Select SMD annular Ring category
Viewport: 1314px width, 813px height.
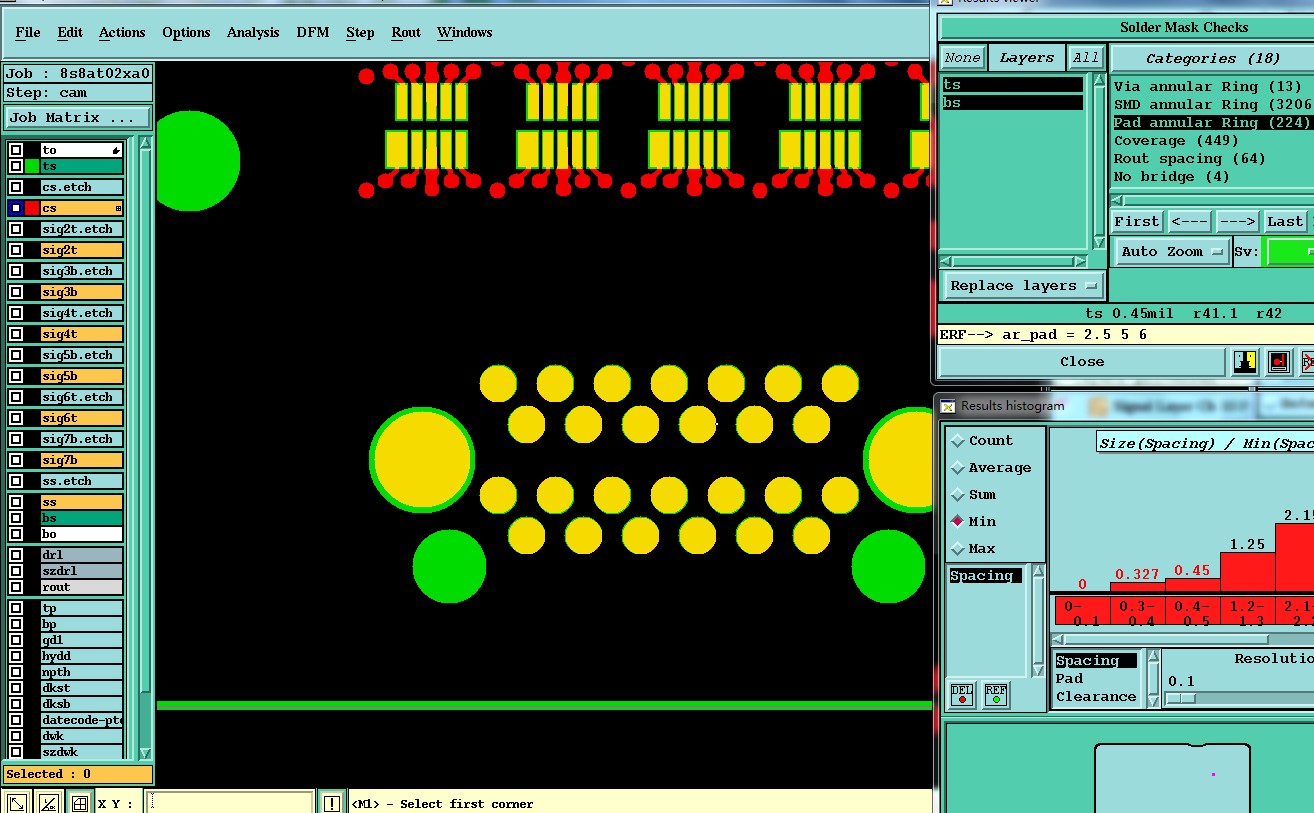click(1212, 105)
